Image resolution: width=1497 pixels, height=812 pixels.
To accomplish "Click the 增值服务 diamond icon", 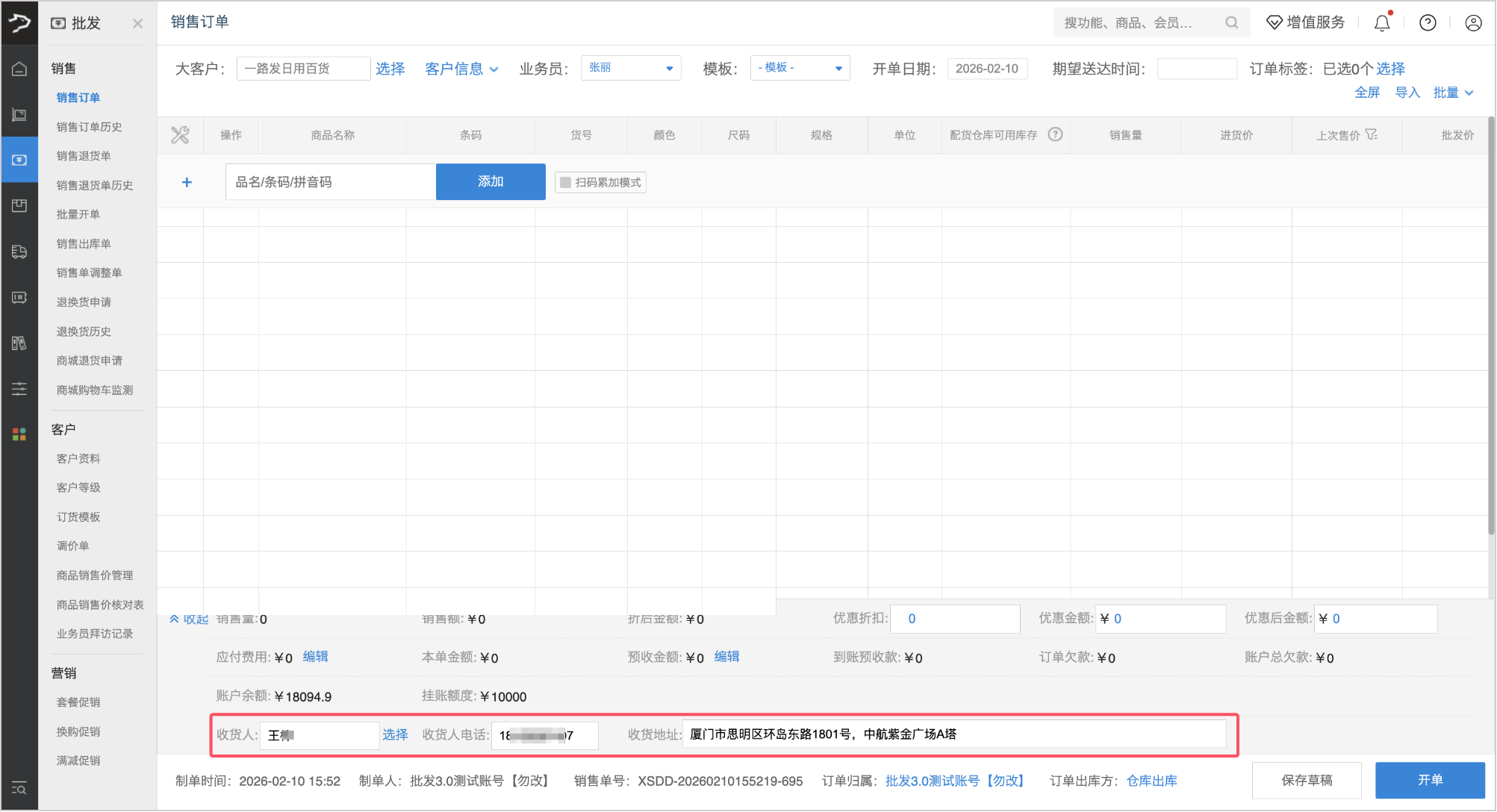I will pos(1274,22).
